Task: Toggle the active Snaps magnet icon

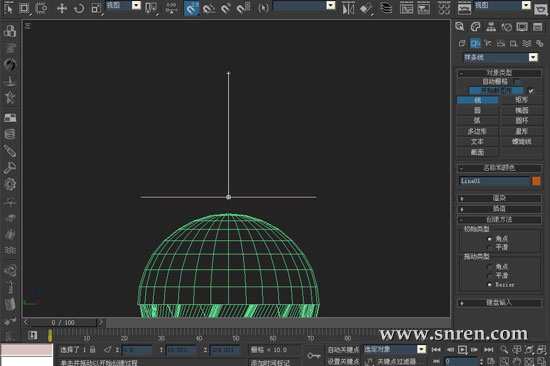Action: click(192, 8)
